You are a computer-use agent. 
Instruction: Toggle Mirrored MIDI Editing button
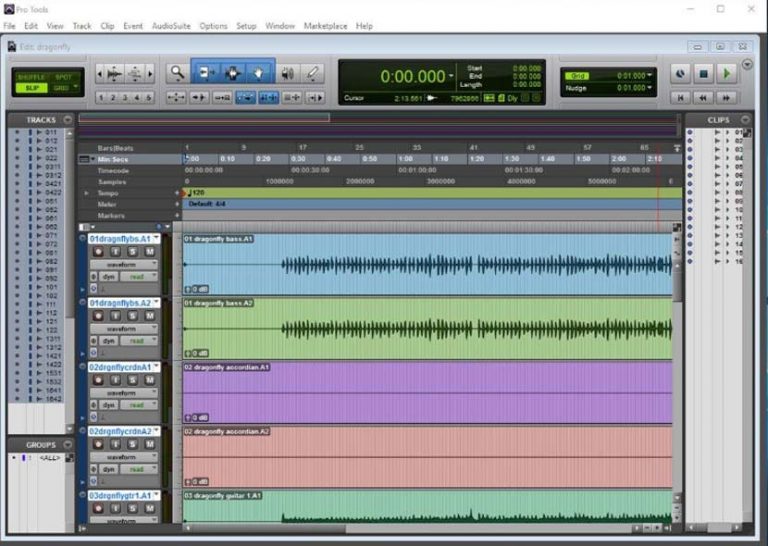222,97
